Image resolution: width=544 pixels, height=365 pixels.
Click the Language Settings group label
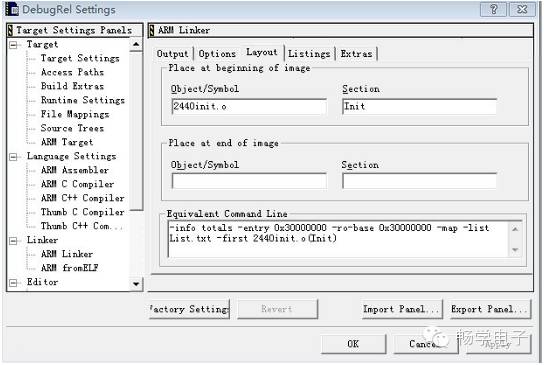coord(71,156)
